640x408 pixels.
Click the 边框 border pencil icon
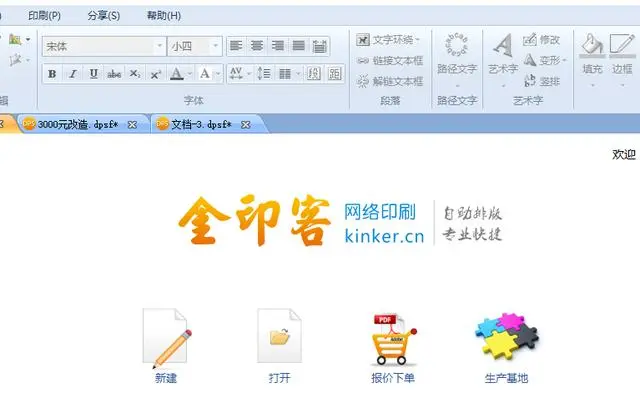(x=622, y=44)
